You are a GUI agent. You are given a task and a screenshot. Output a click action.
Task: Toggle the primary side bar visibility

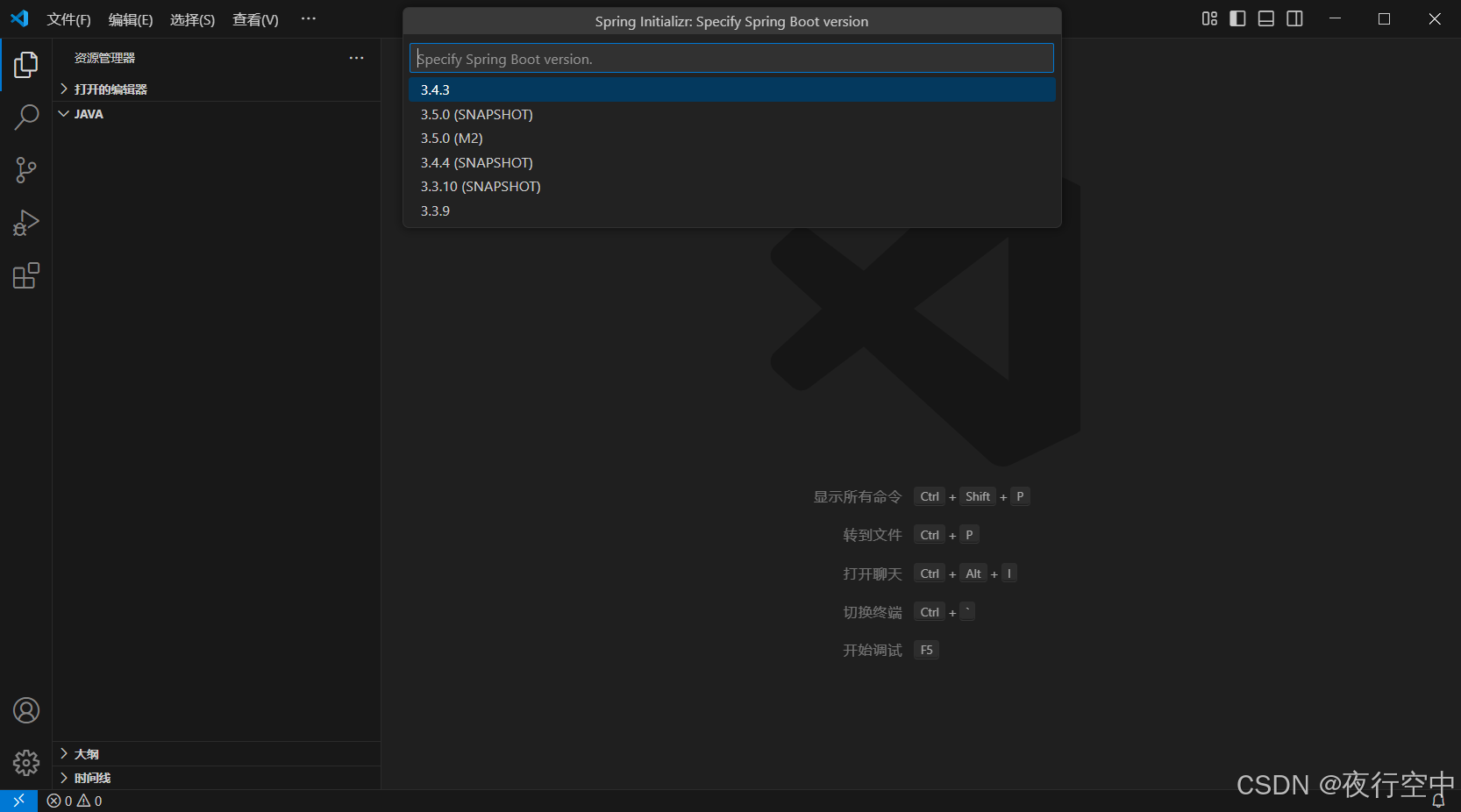coord(1237,18)
